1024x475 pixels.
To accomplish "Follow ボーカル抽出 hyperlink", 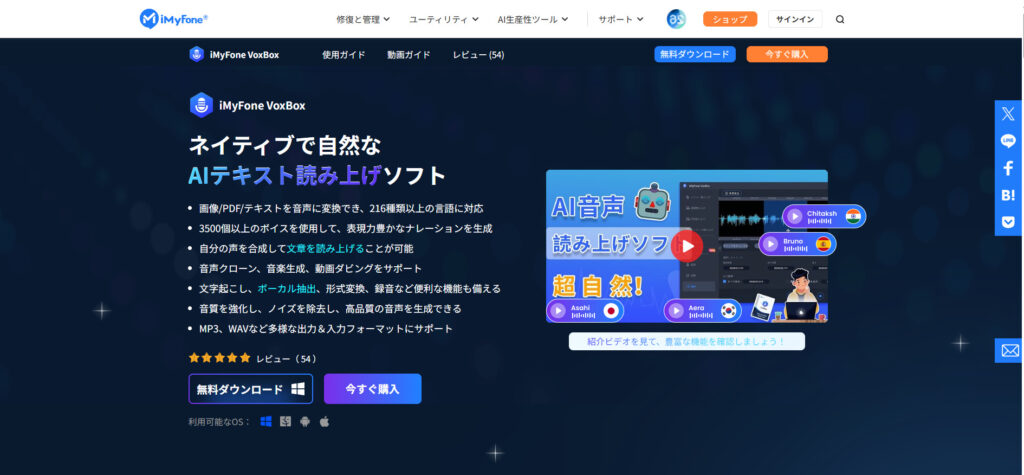I will [x=287, y=289].
